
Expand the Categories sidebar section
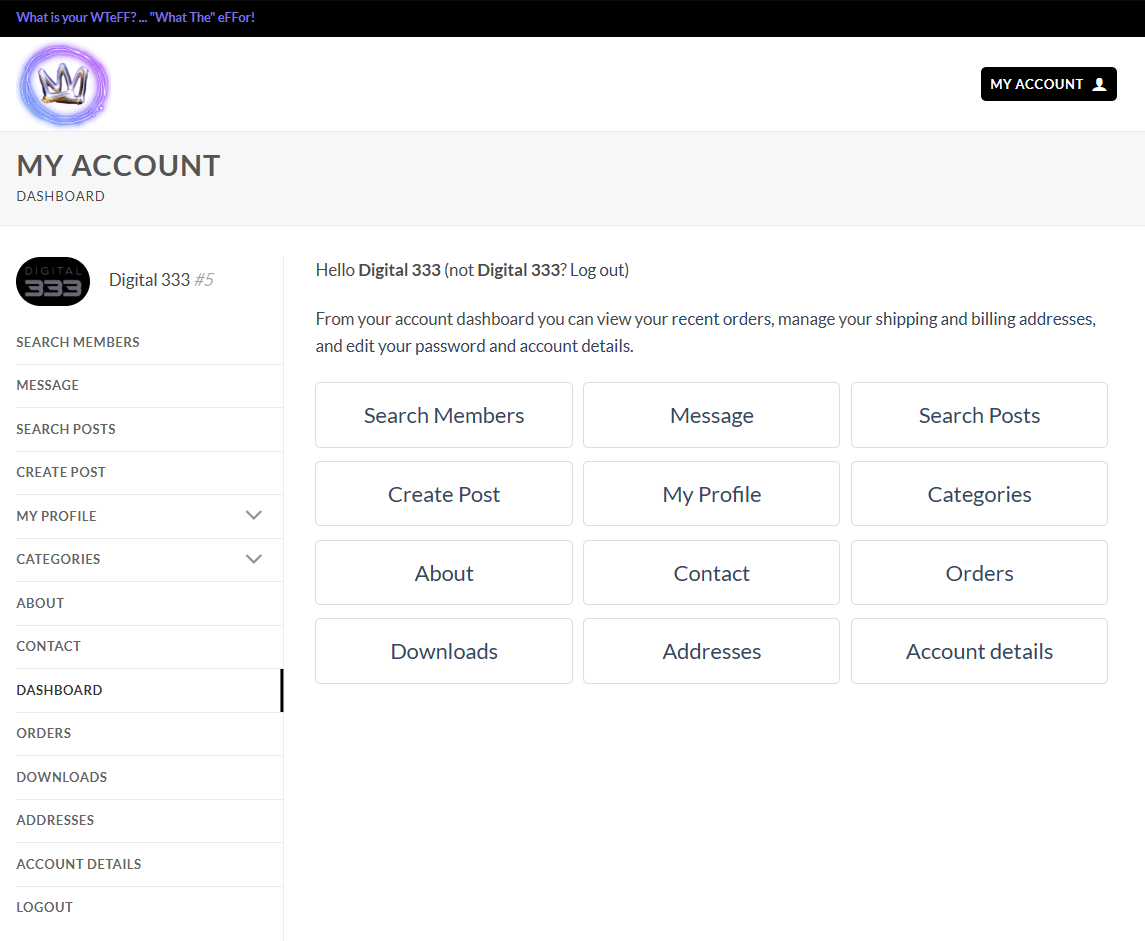[253, 559]
